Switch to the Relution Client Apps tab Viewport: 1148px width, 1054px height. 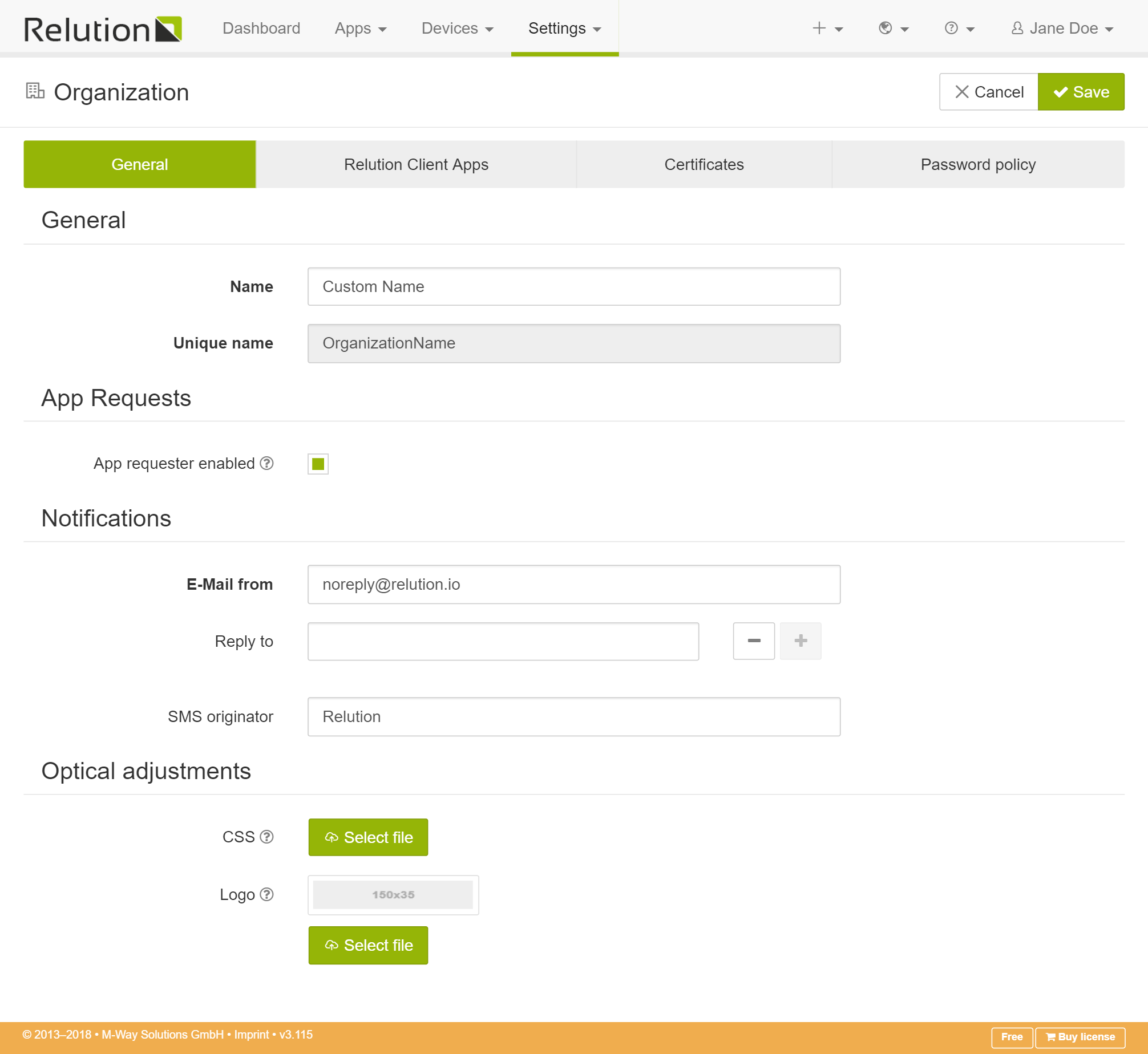point(416,164)
